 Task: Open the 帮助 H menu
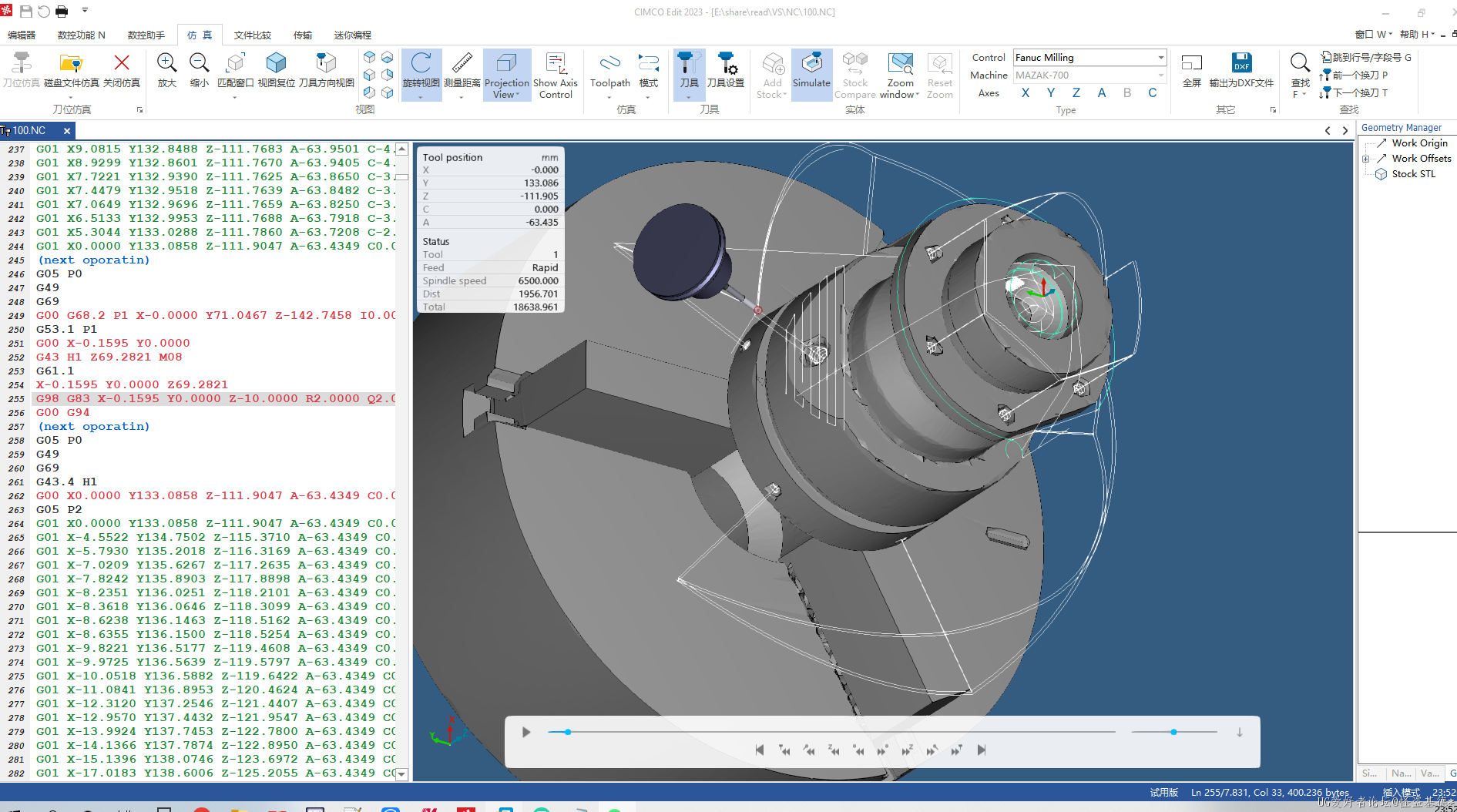click(x=1417, y=34)
